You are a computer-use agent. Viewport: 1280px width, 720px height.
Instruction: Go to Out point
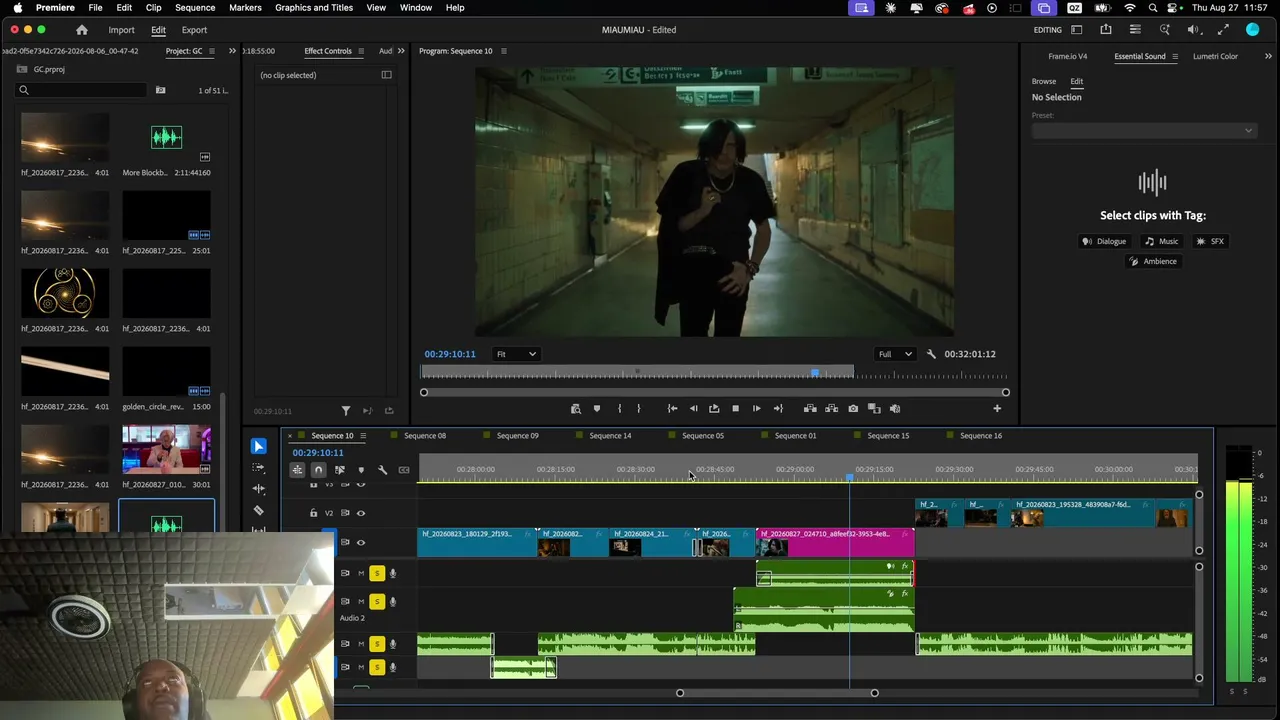pyautogui.click(x=778, y=408)
